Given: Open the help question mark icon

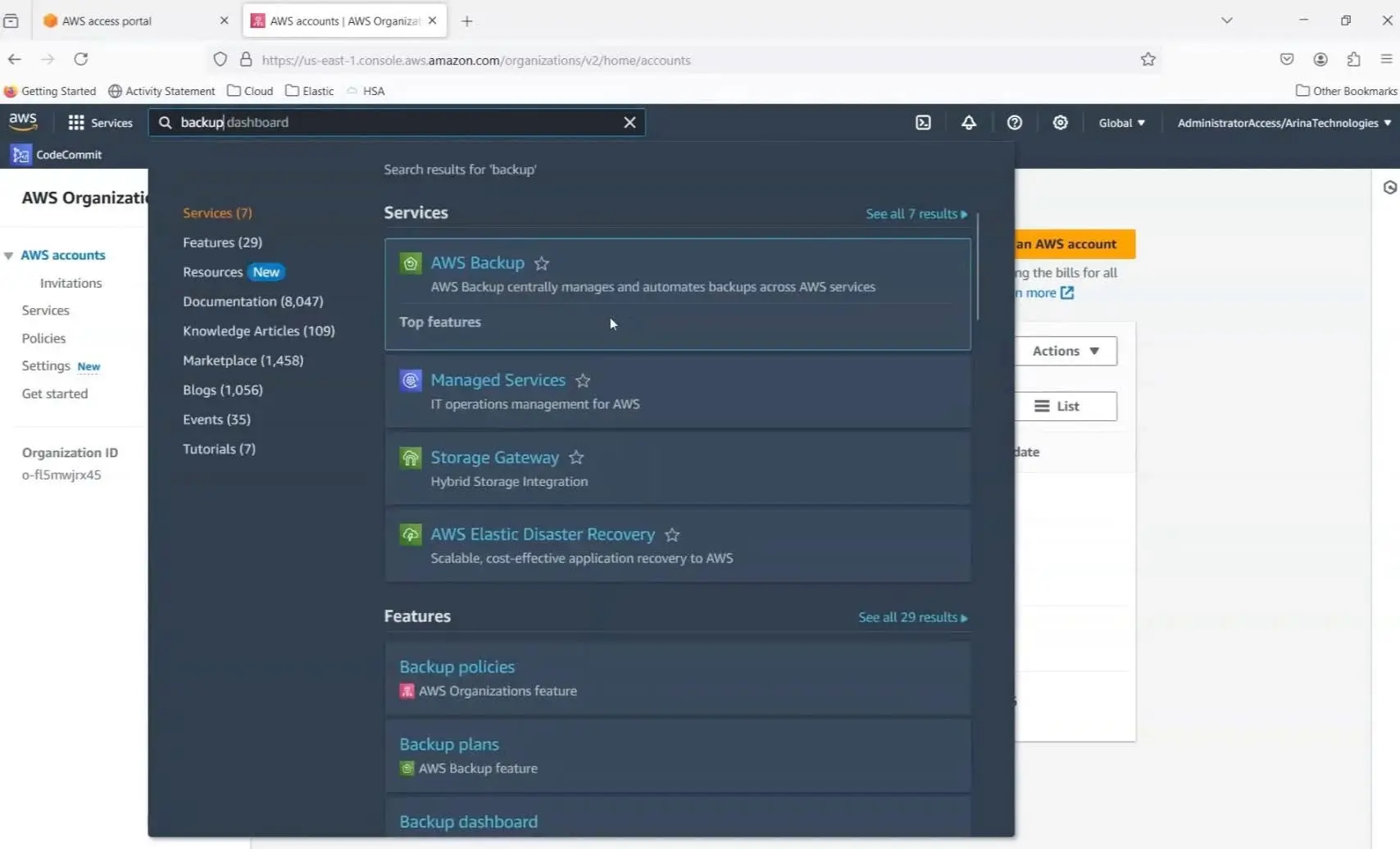Looking at the screenshot, I should coord(1014,123).
